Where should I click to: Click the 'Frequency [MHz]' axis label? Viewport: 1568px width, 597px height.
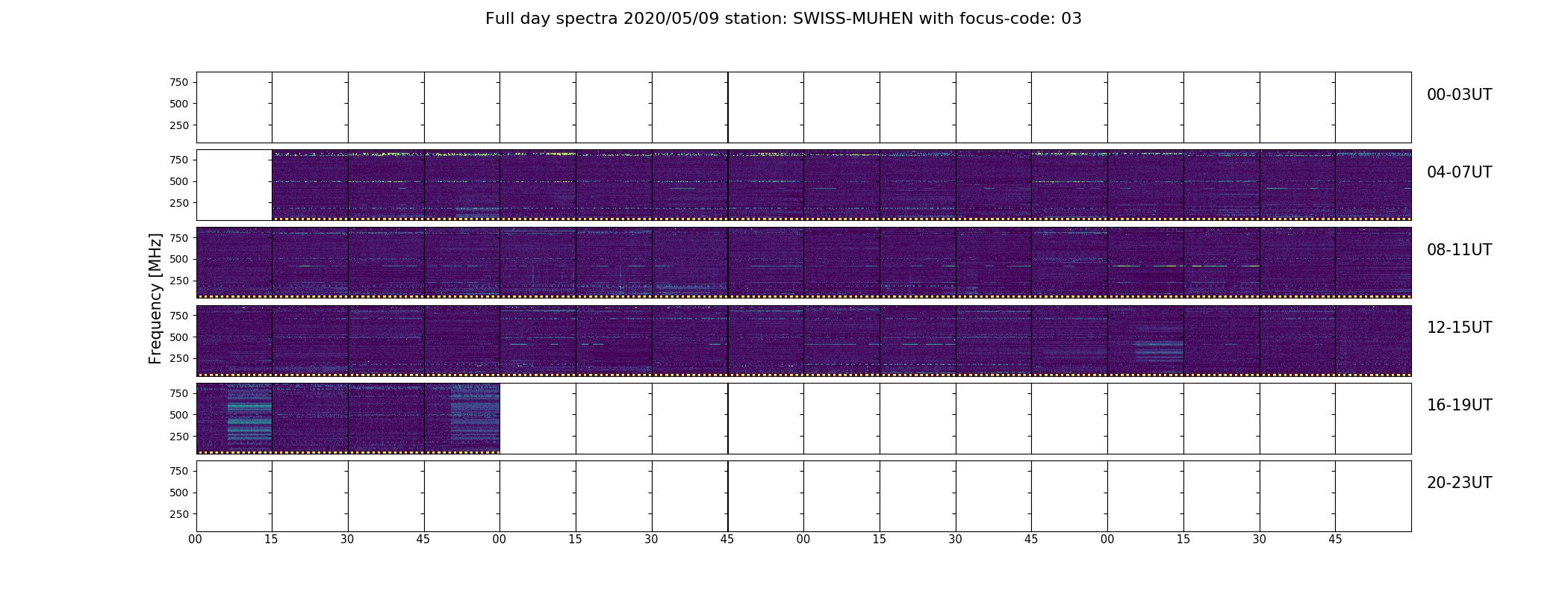[155, 298]
